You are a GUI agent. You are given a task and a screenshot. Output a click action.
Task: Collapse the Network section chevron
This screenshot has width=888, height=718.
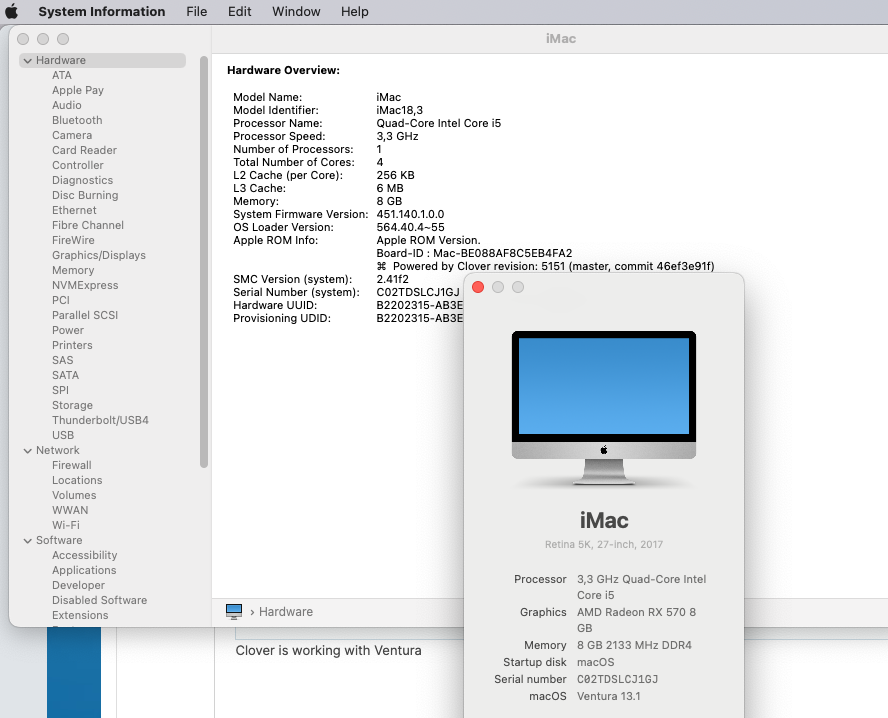tap(27, 451)
